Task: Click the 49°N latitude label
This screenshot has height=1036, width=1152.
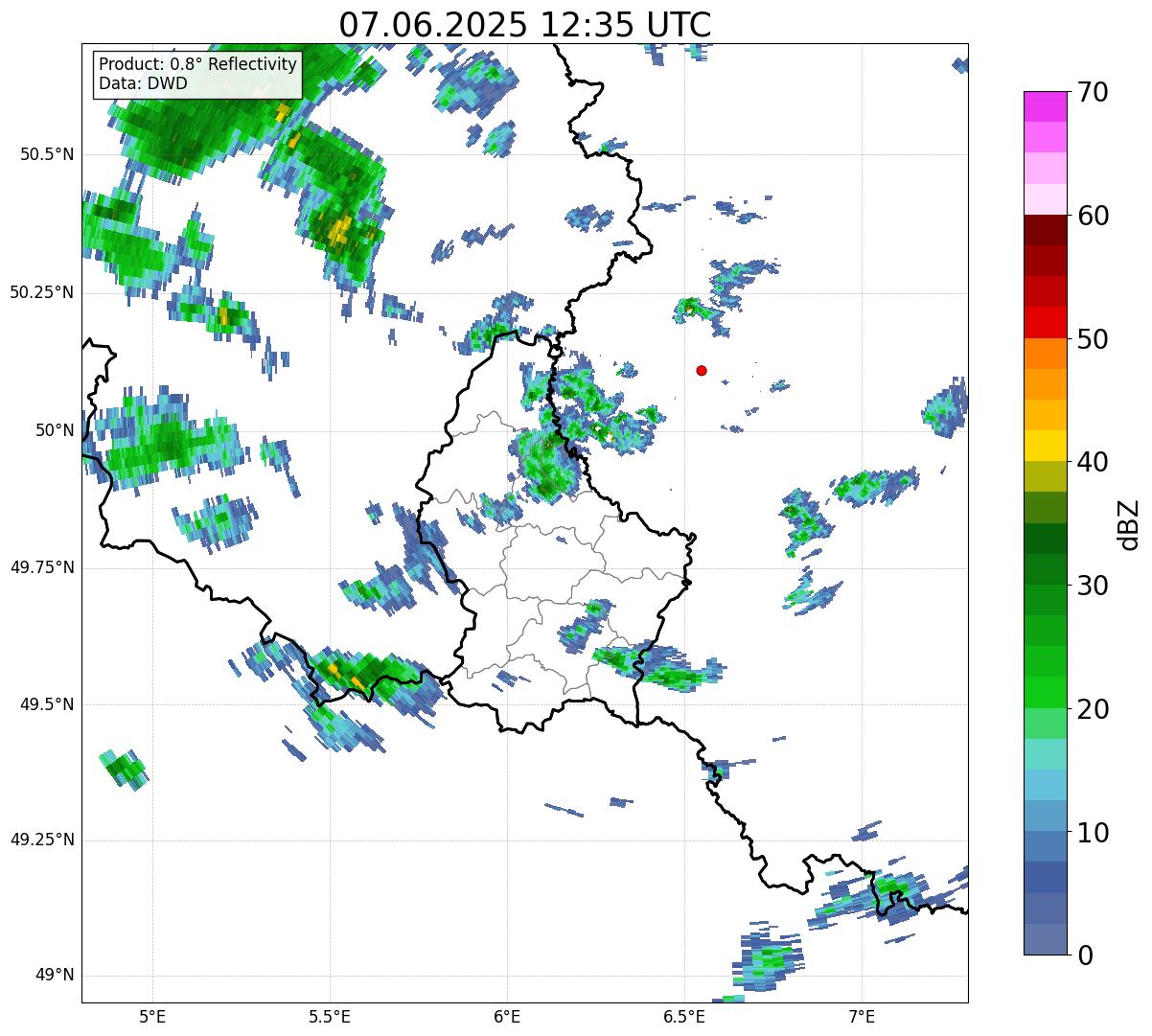Action: click(55, 976)
